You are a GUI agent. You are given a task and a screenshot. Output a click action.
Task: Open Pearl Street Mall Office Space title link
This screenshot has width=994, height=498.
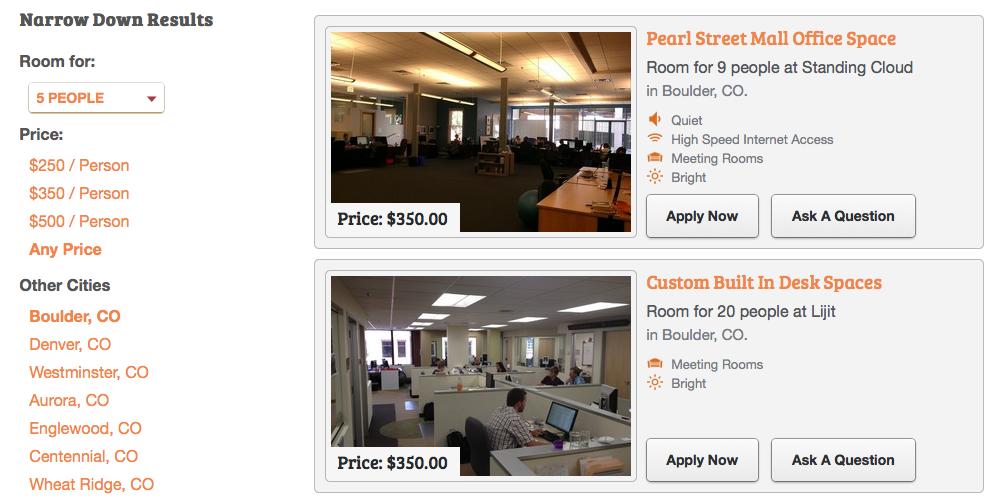[x=771, y=39]
